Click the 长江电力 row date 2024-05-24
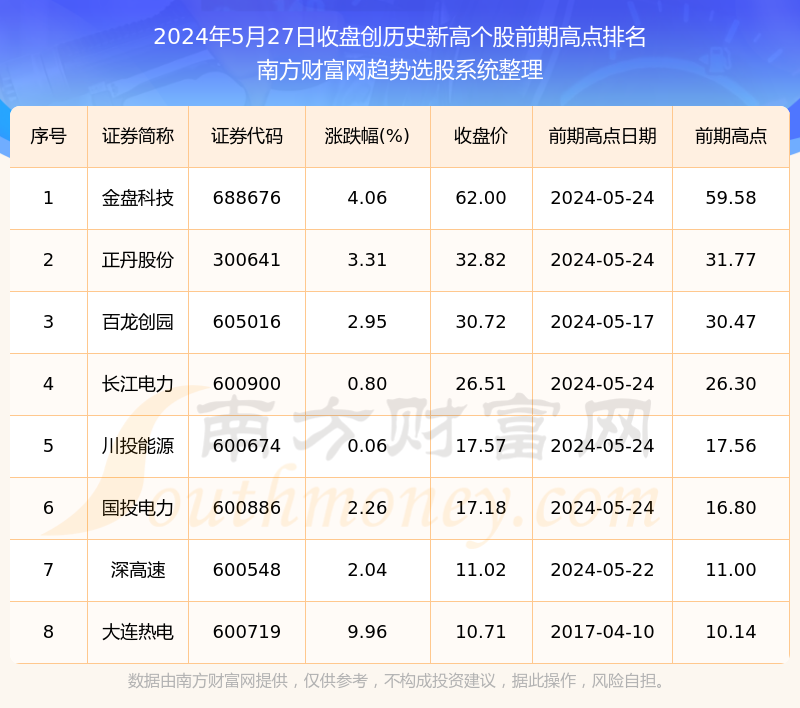Viewport: 800px width, 708px height. click(603, 384)
